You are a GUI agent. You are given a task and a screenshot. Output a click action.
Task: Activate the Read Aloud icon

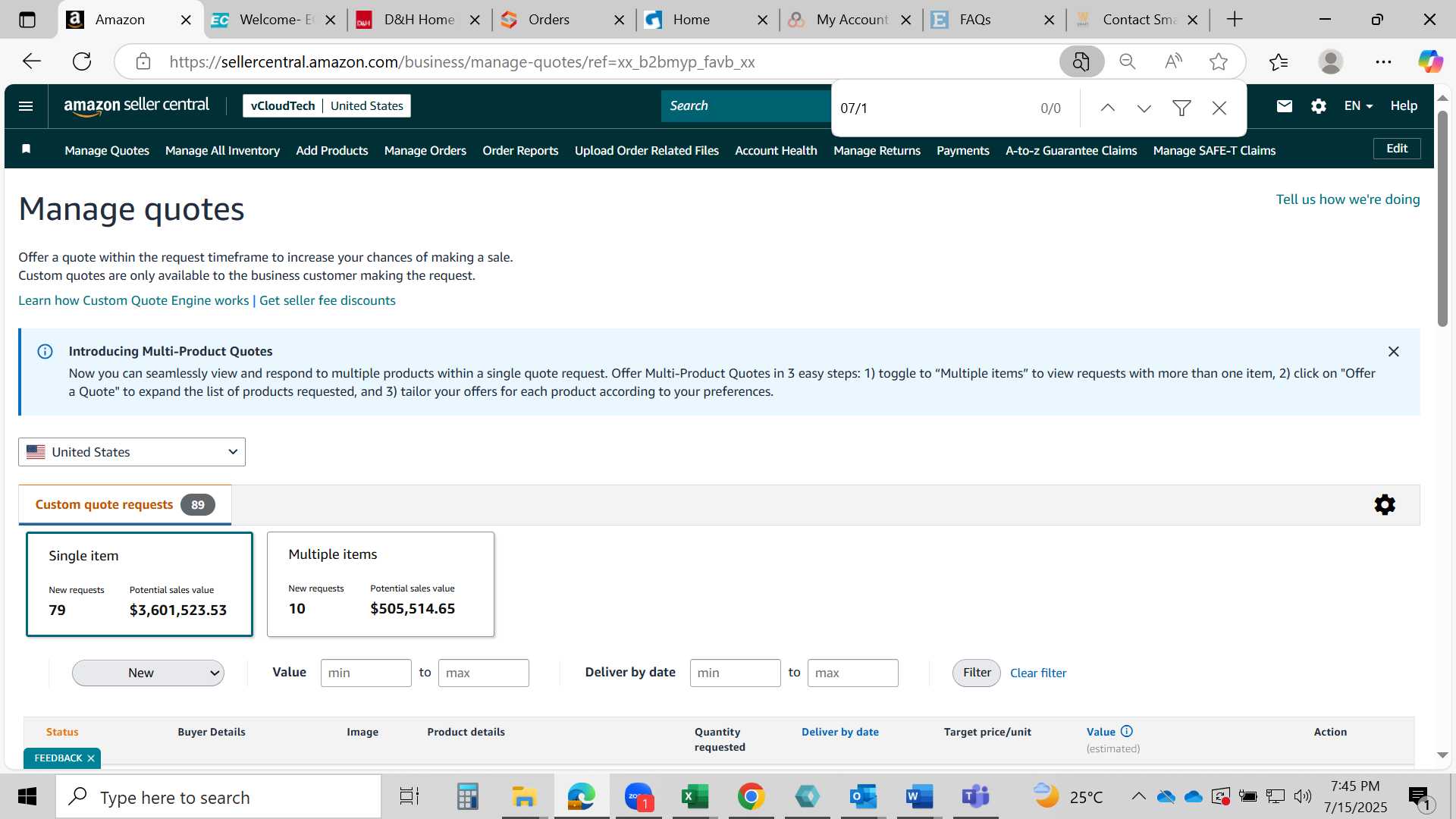(x=1173, y=61)
